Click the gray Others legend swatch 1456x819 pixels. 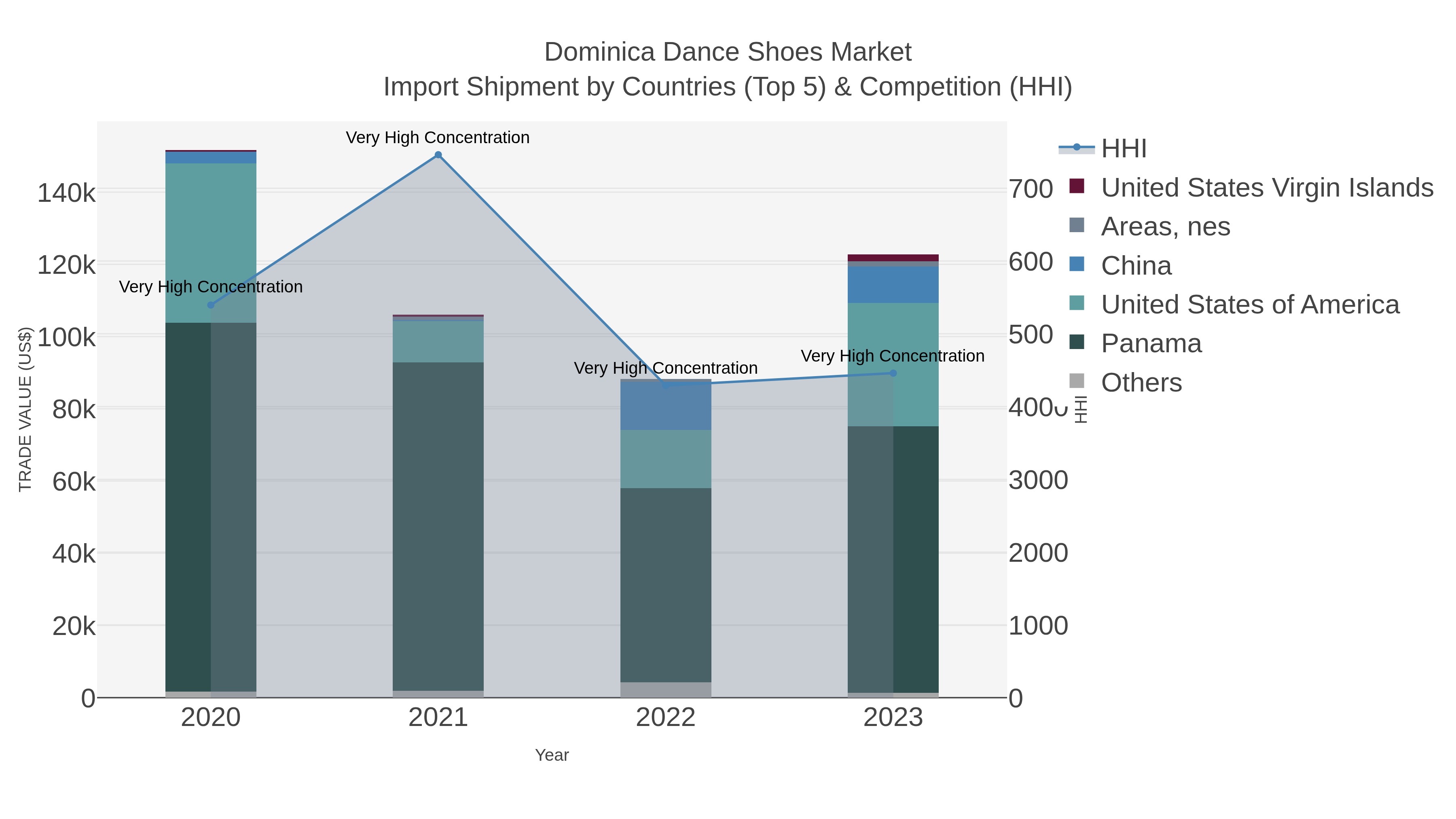click(1077, 381)
